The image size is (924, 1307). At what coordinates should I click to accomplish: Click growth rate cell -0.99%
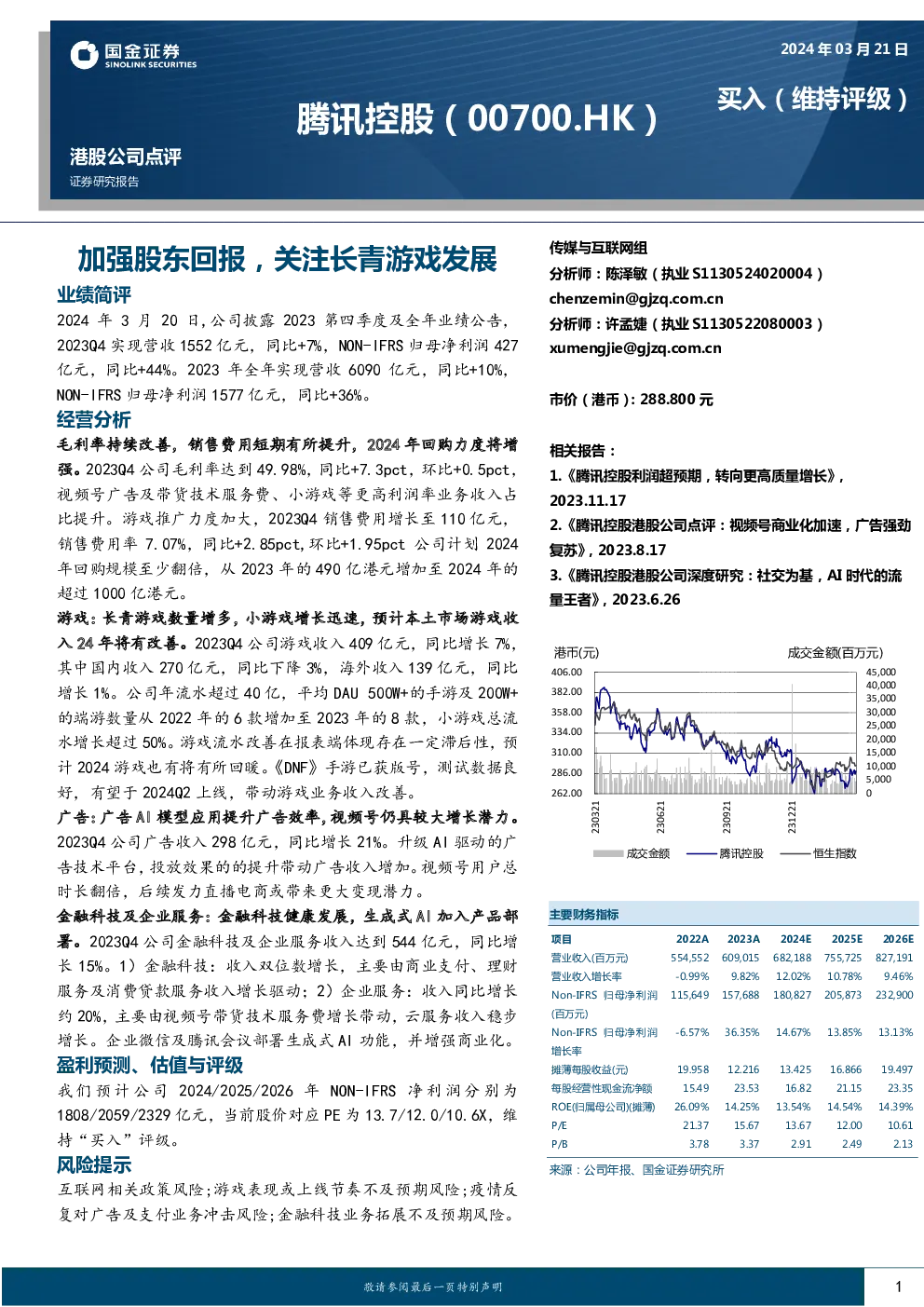[693, 976]
